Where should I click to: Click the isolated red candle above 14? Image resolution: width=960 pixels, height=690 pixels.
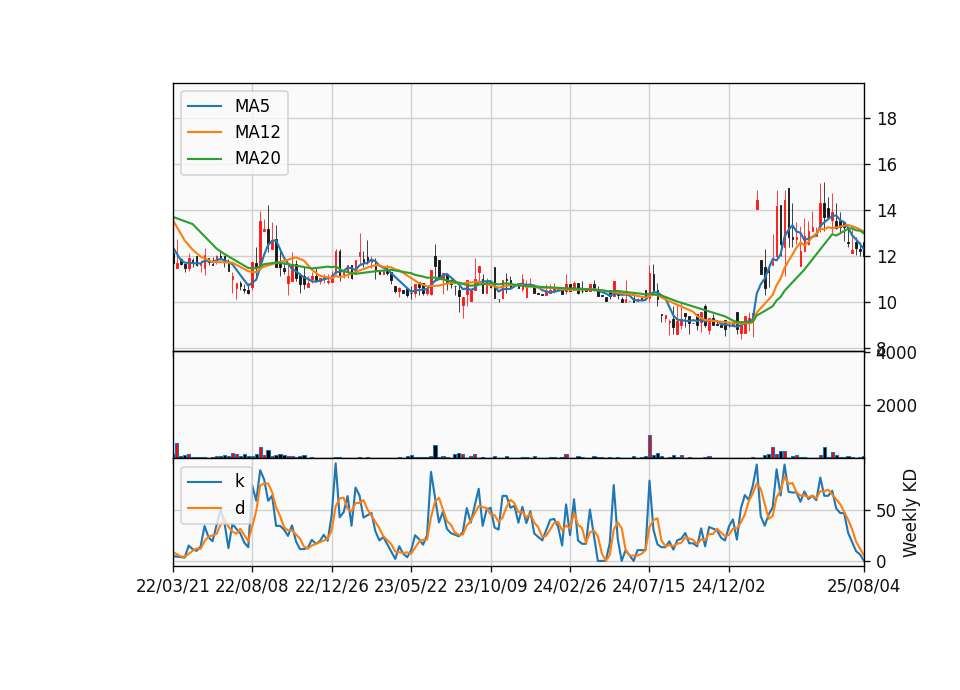(757, 201)
